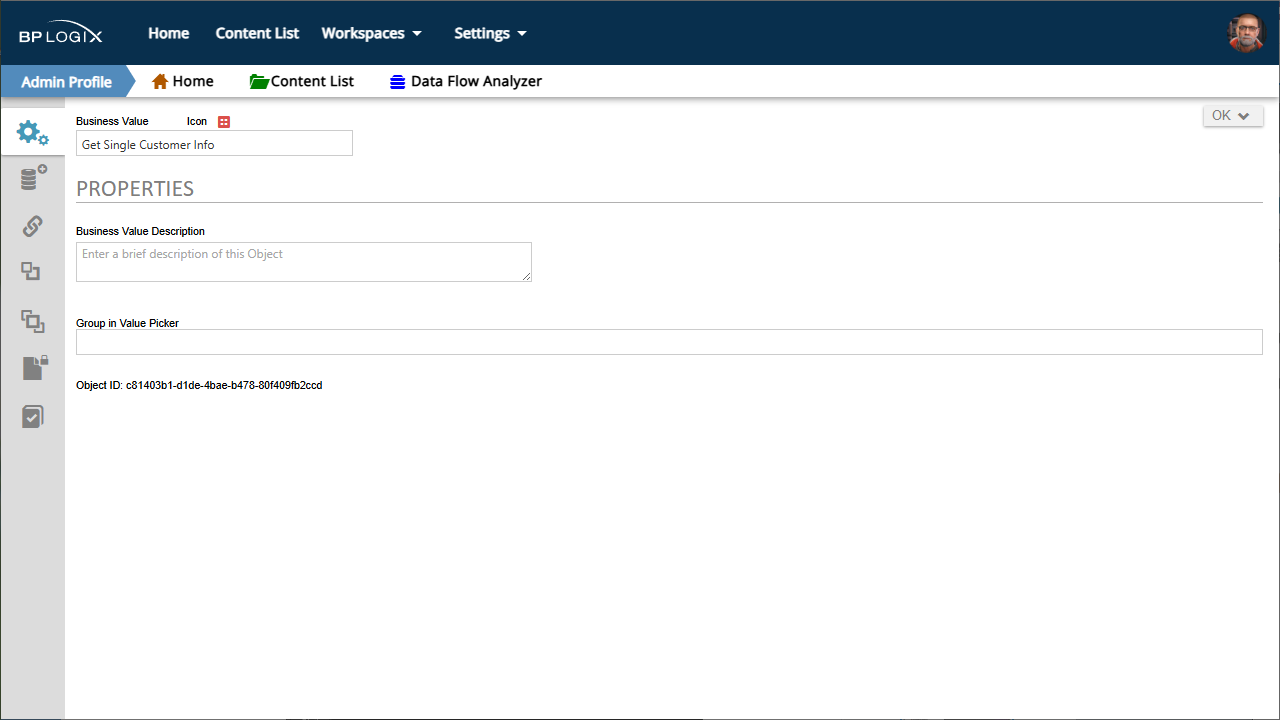Click the blue stack Data Flow Analyzer icon
1280x720 pixels.
(398, 82)
